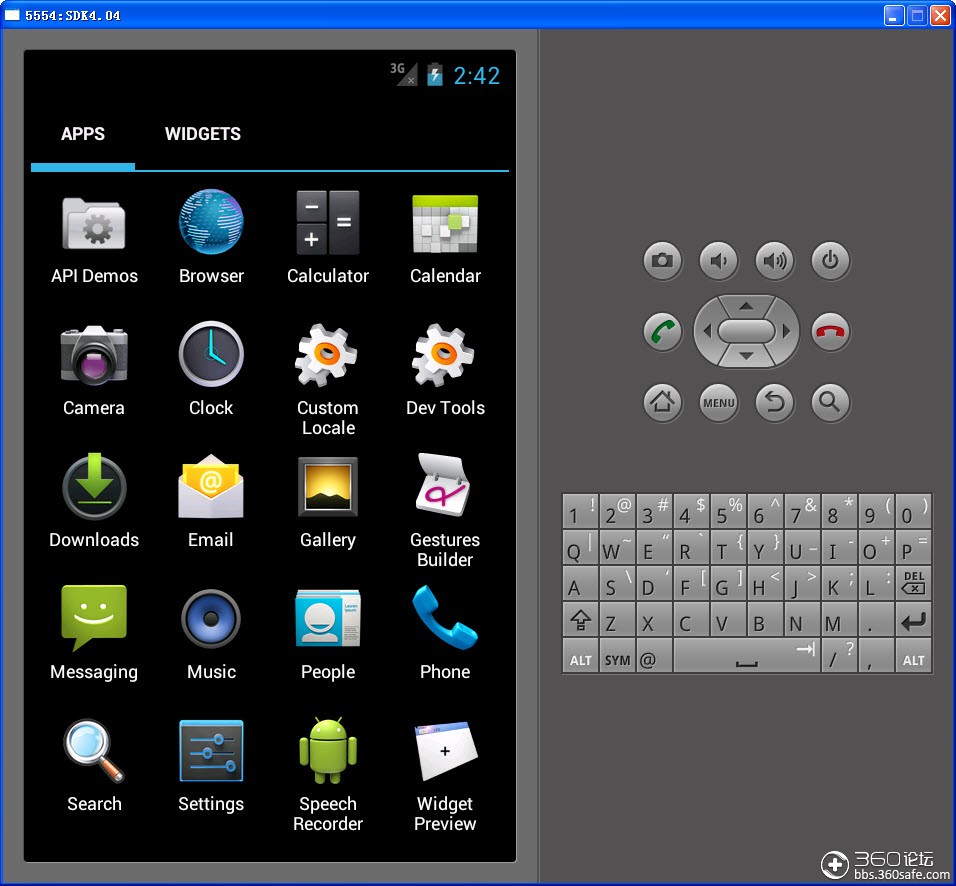Click the emulator Home button
This screenshot has height=886, width=956.
(663, 402)
